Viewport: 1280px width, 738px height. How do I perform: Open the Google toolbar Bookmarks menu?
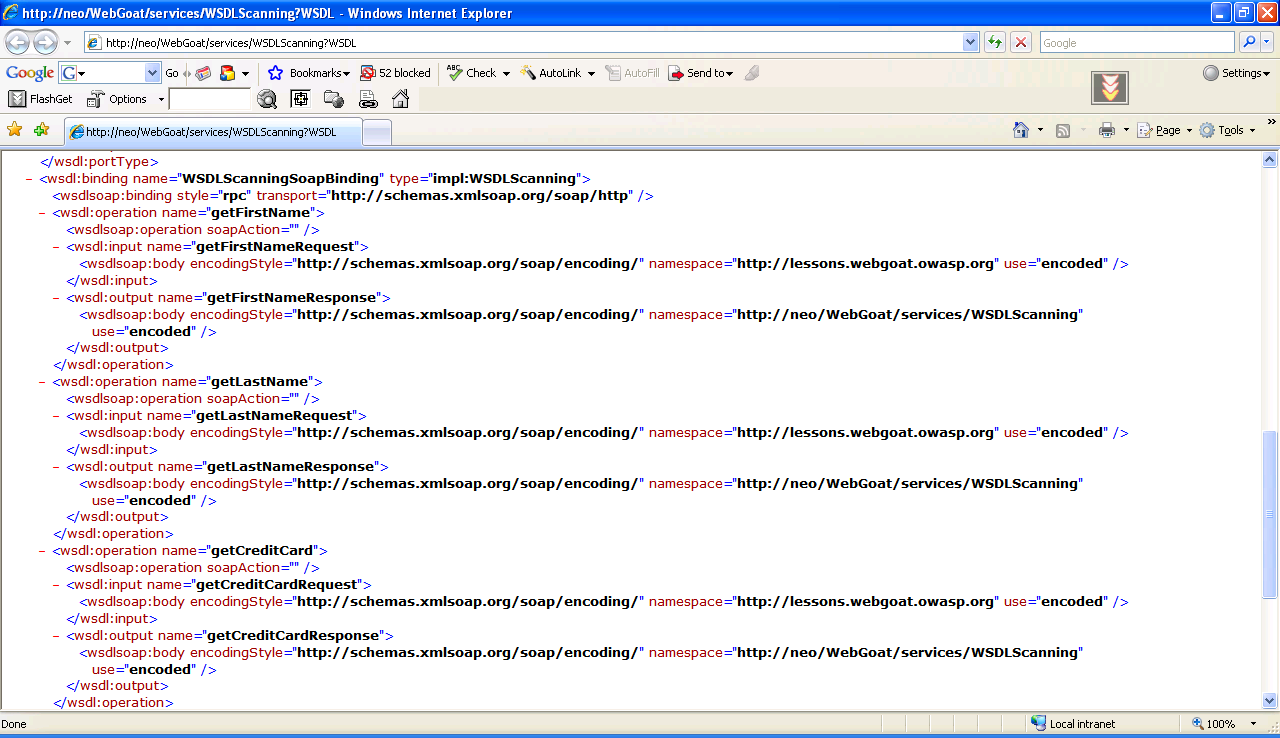[309, 73]
